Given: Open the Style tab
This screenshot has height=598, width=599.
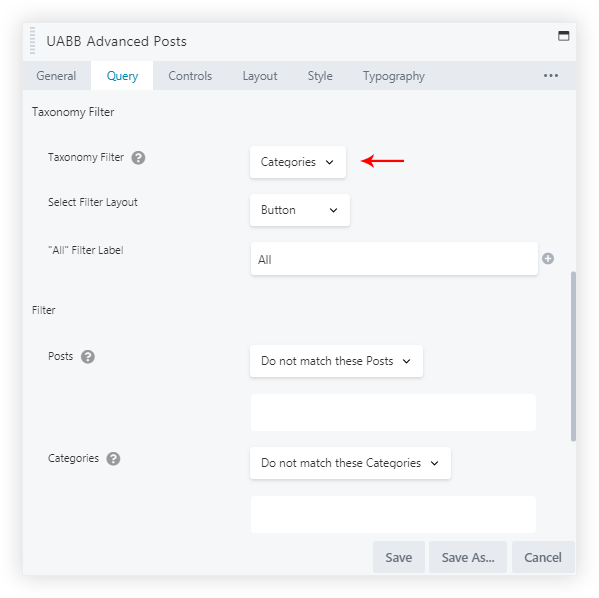Looking at the screenshot, I should pos(320,76).
